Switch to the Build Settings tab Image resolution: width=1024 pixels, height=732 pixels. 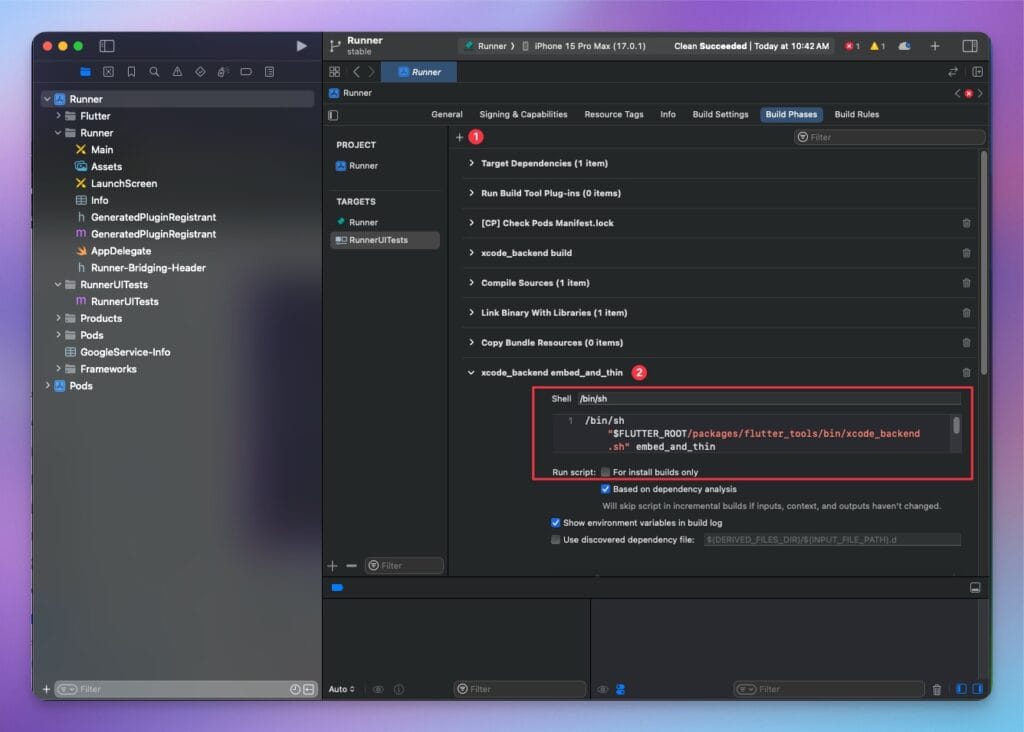pyautogui.click(x=720, y=114)
